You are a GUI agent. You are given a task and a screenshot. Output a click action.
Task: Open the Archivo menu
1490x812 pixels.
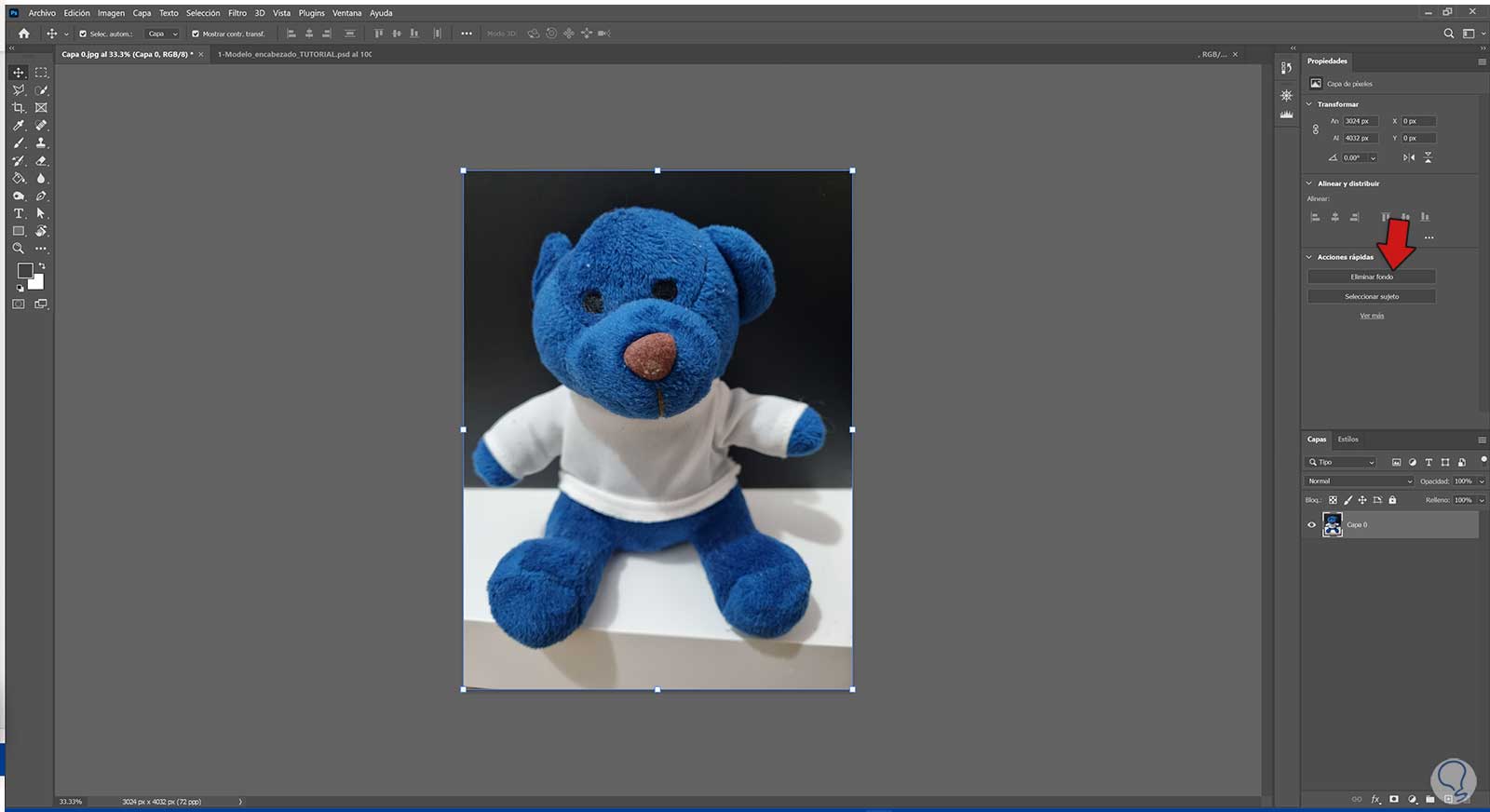point(42,13)
